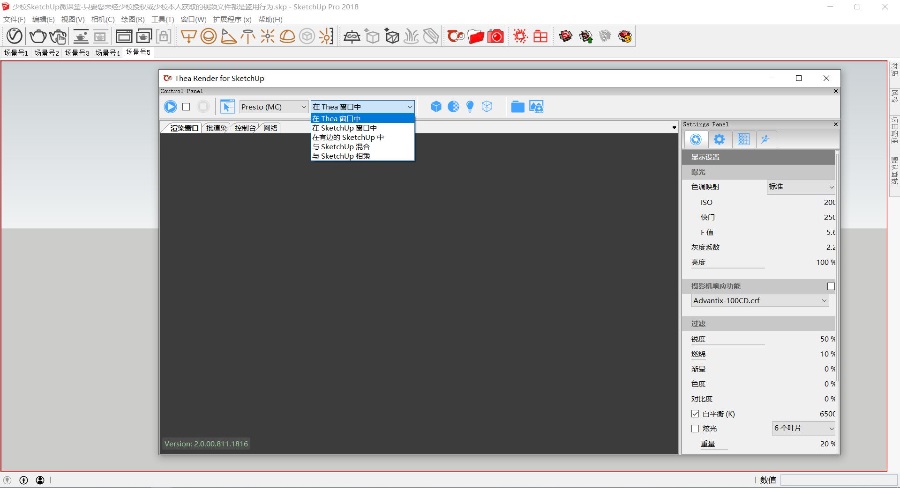Image resolution: width=900 pixels, height=488 pixels.
Task: Click the blue light bulb icon in Thea
Action: pos(470,107)
